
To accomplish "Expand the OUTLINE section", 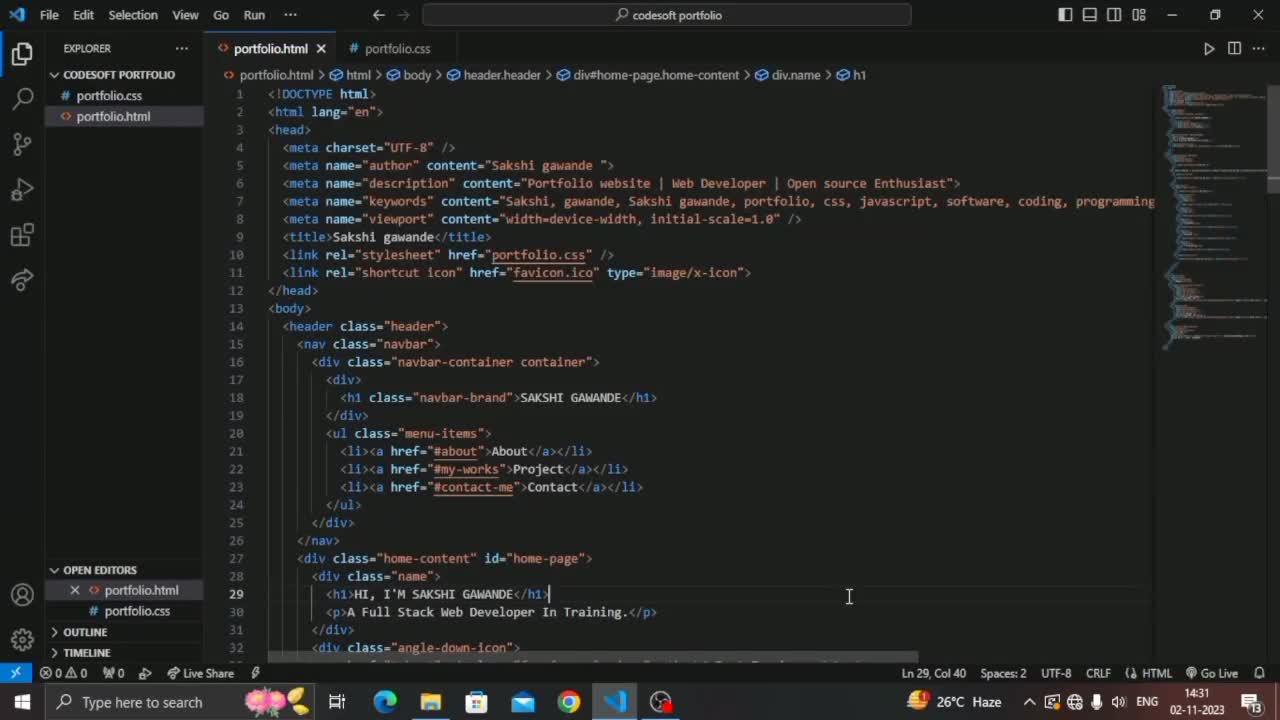I will pyautogui.click(x=85, y=632).
